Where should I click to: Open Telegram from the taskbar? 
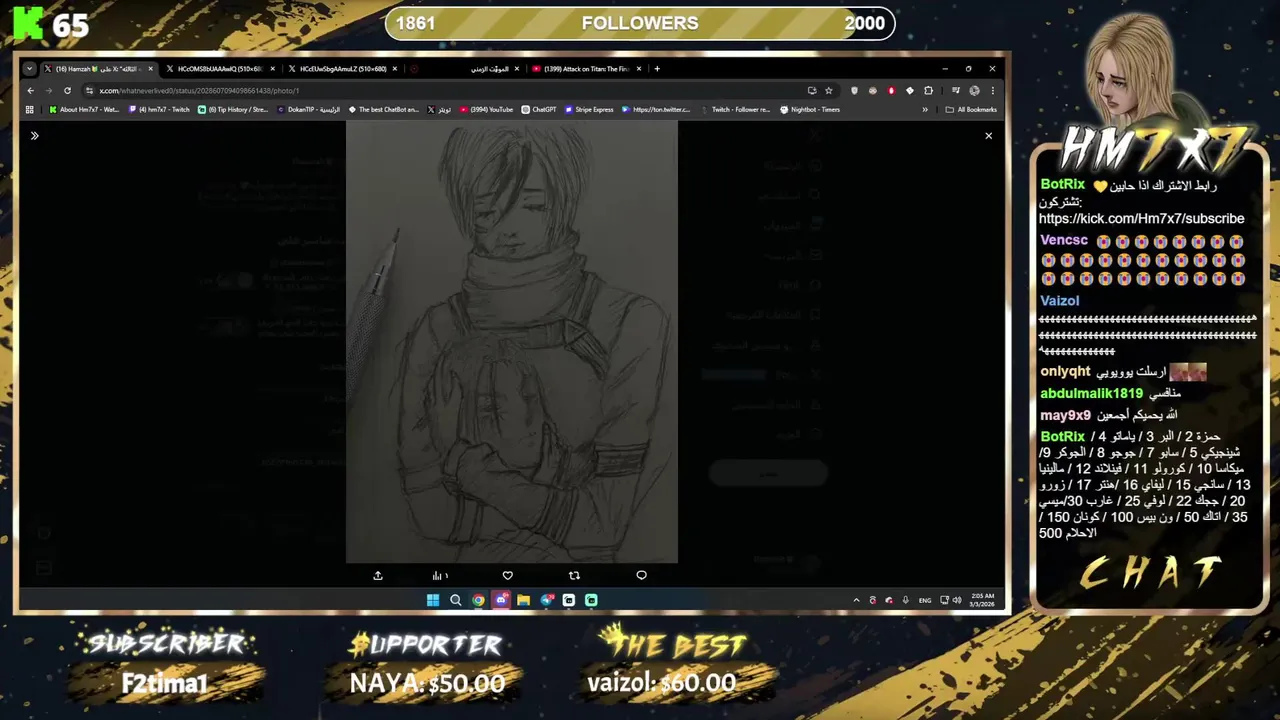coord(546,600)
